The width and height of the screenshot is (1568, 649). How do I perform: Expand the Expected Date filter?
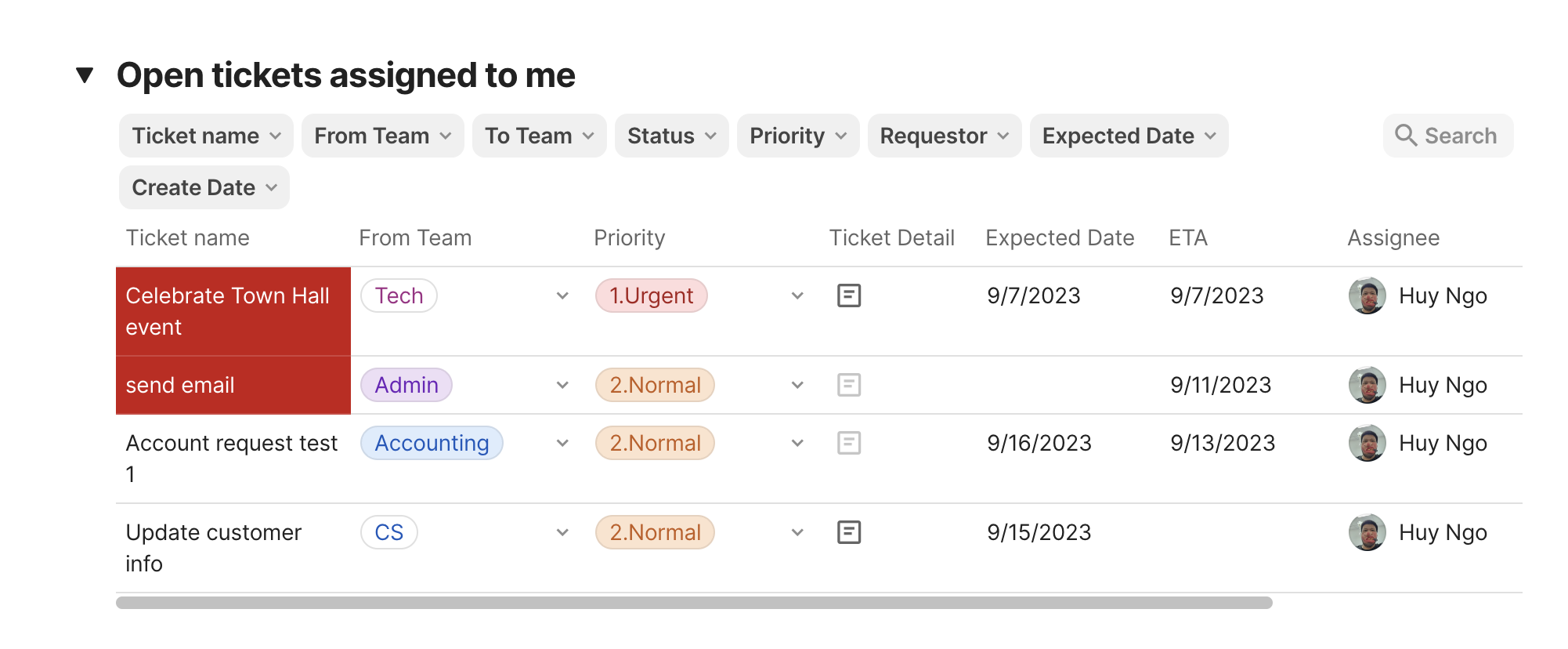1129,136
